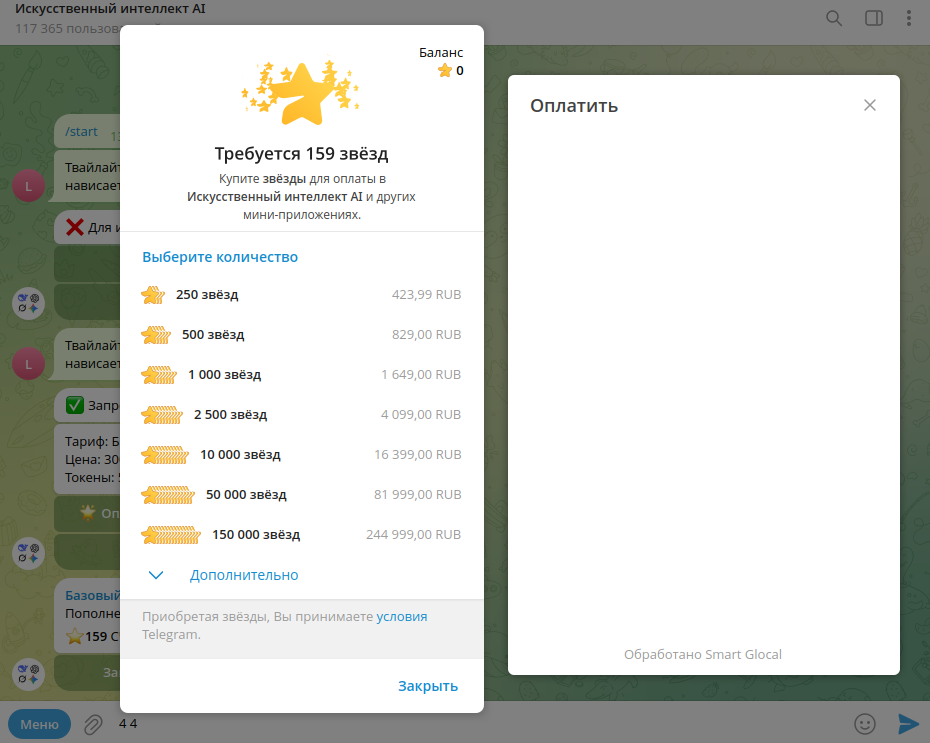Select the 500 звёзд package
Viewport: 930px width, 743px height.
pos(302,334)
